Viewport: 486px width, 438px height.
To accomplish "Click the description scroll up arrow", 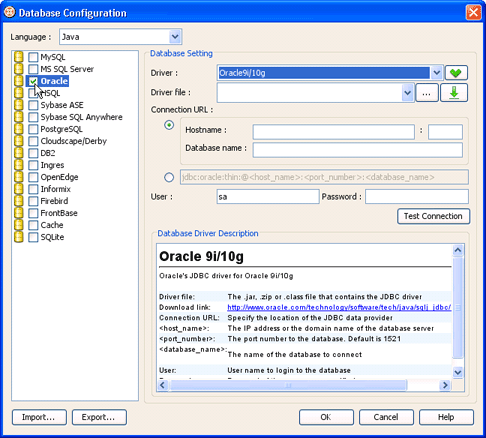I will click(458, 250).
